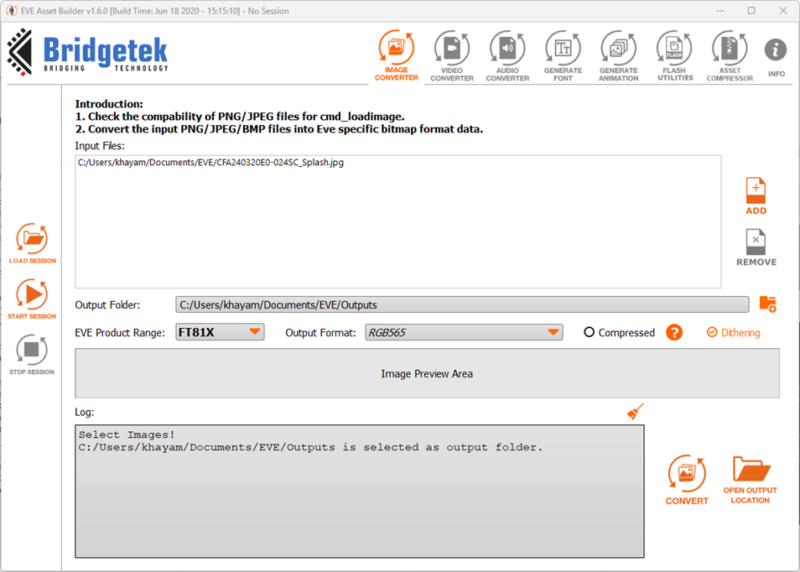Open the Generate Animation tool
Screen dimensions: 800x572
pyautogui.click(x=618, y=56)
